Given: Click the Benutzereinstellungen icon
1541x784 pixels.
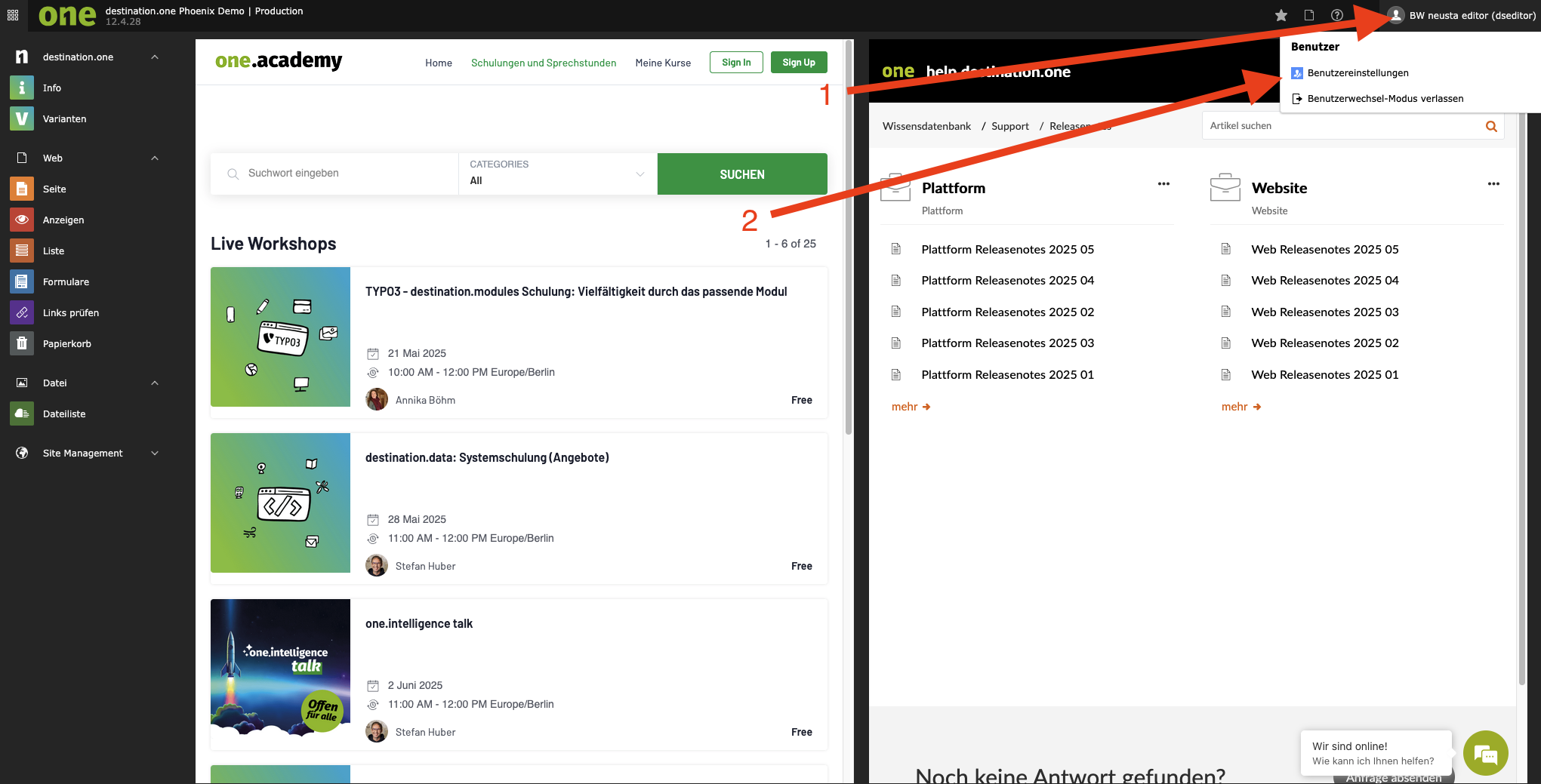Looking at the screenshot, I should [1297, 73].
